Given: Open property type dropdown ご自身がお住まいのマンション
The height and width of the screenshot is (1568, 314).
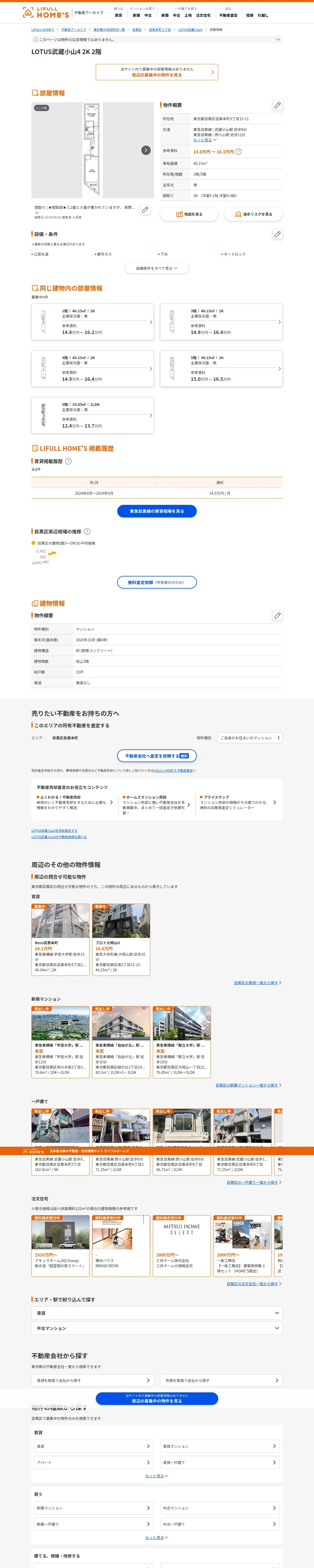Looking at the screenshot, I should (250, 738).
